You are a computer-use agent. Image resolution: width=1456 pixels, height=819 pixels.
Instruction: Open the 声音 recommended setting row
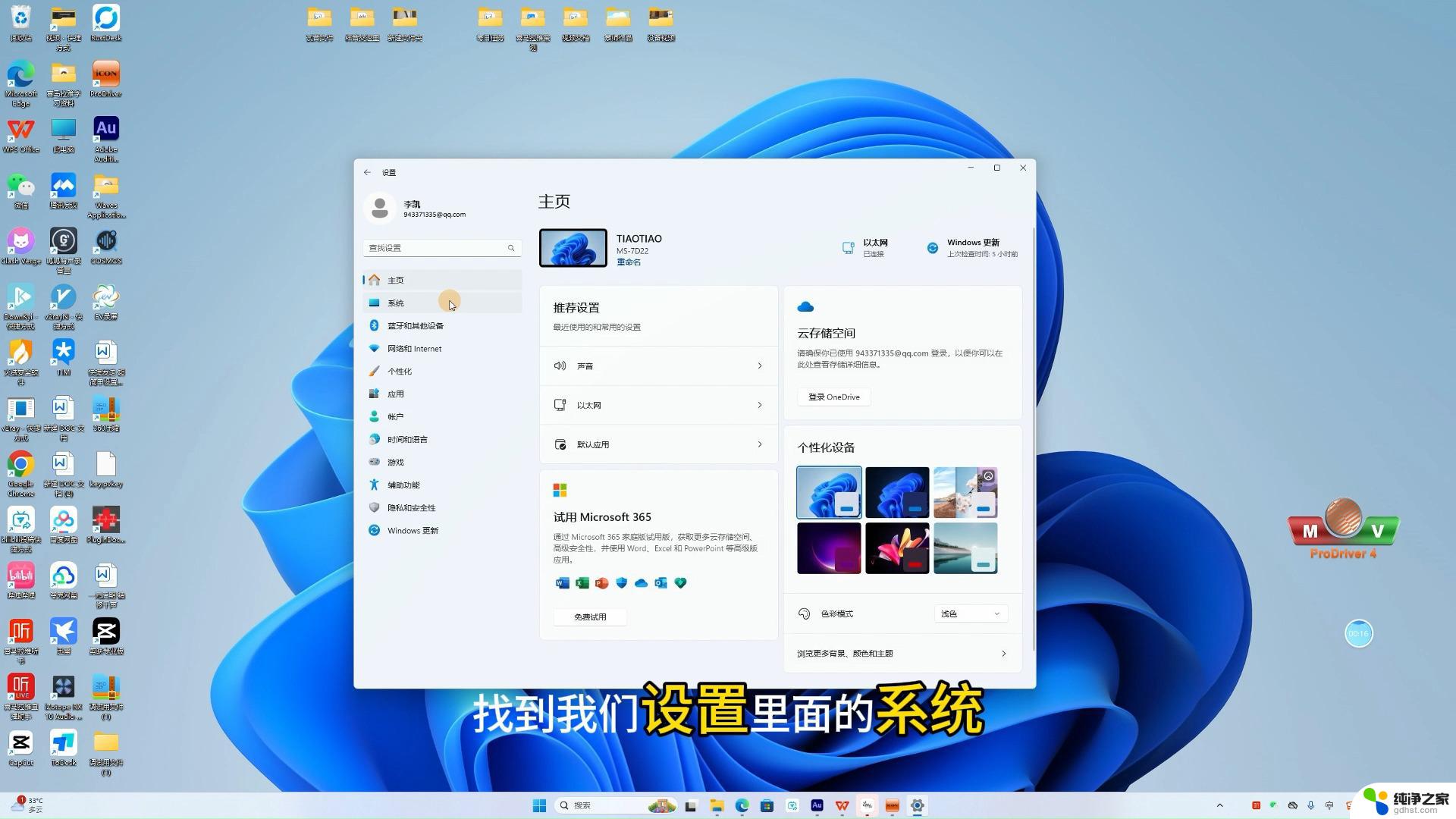point(658,366)
